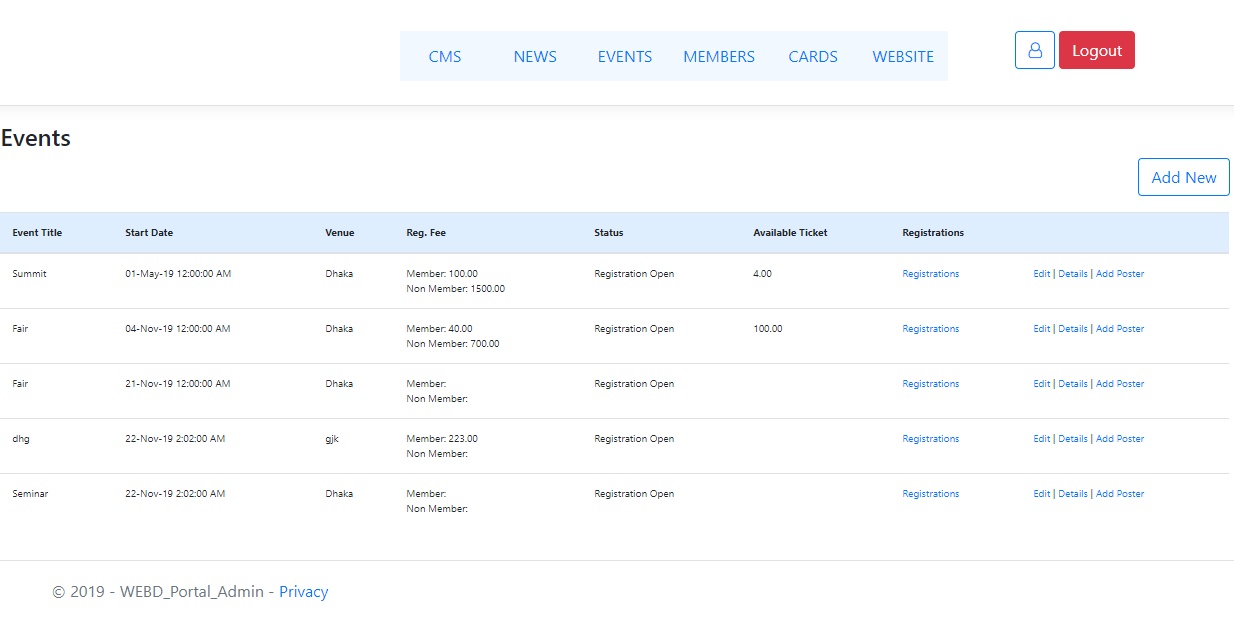Open the user profile icon button
The height and width of the screenshot is (620, 1234).
click(x=1034, y=50)
